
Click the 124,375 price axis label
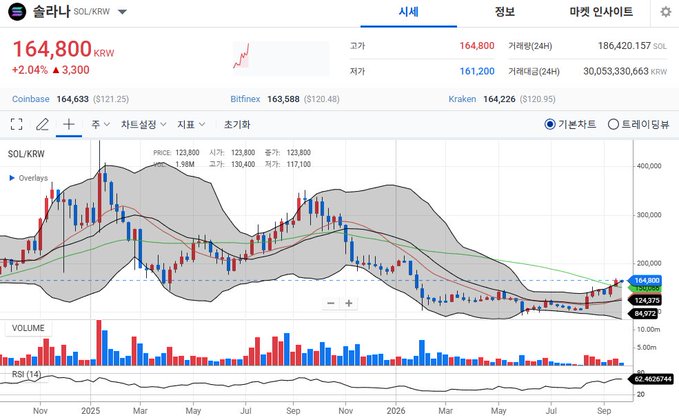point(647,300)
